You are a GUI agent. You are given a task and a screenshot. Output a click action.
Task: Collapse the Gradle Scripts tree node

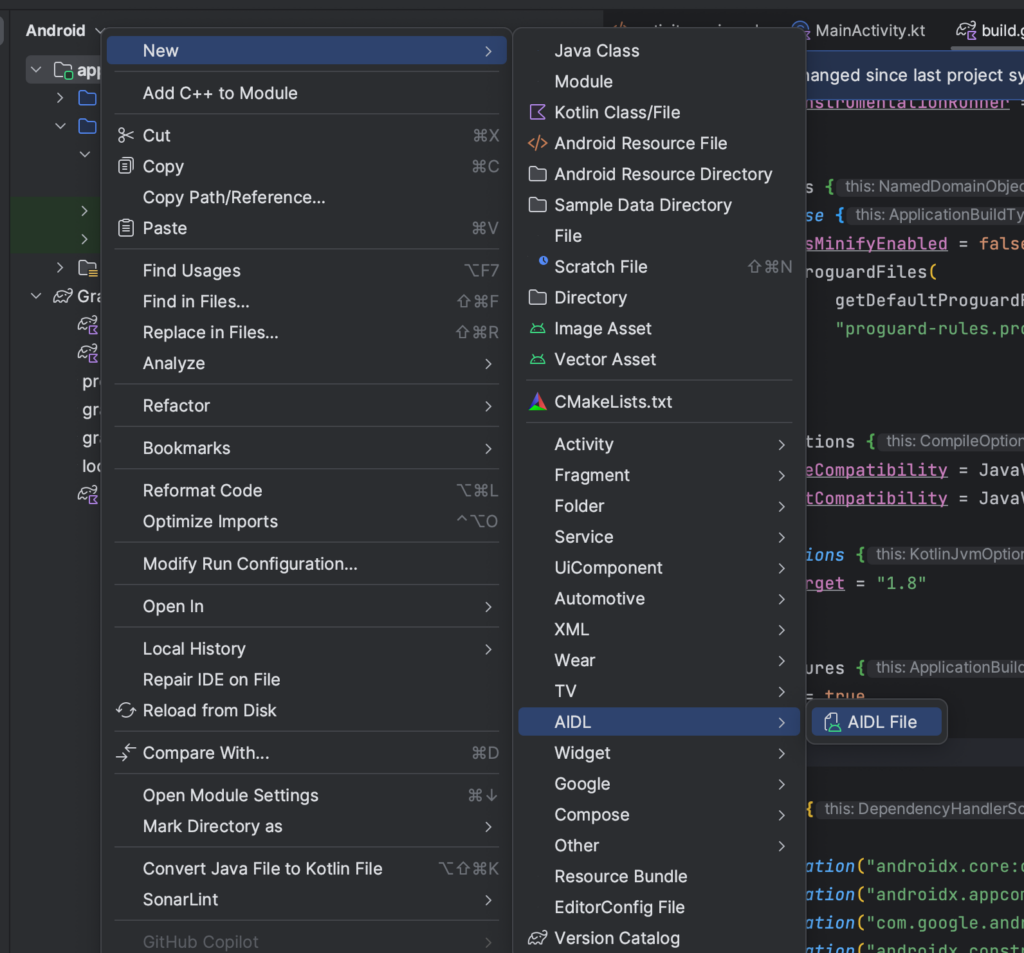tap(37, 296)
